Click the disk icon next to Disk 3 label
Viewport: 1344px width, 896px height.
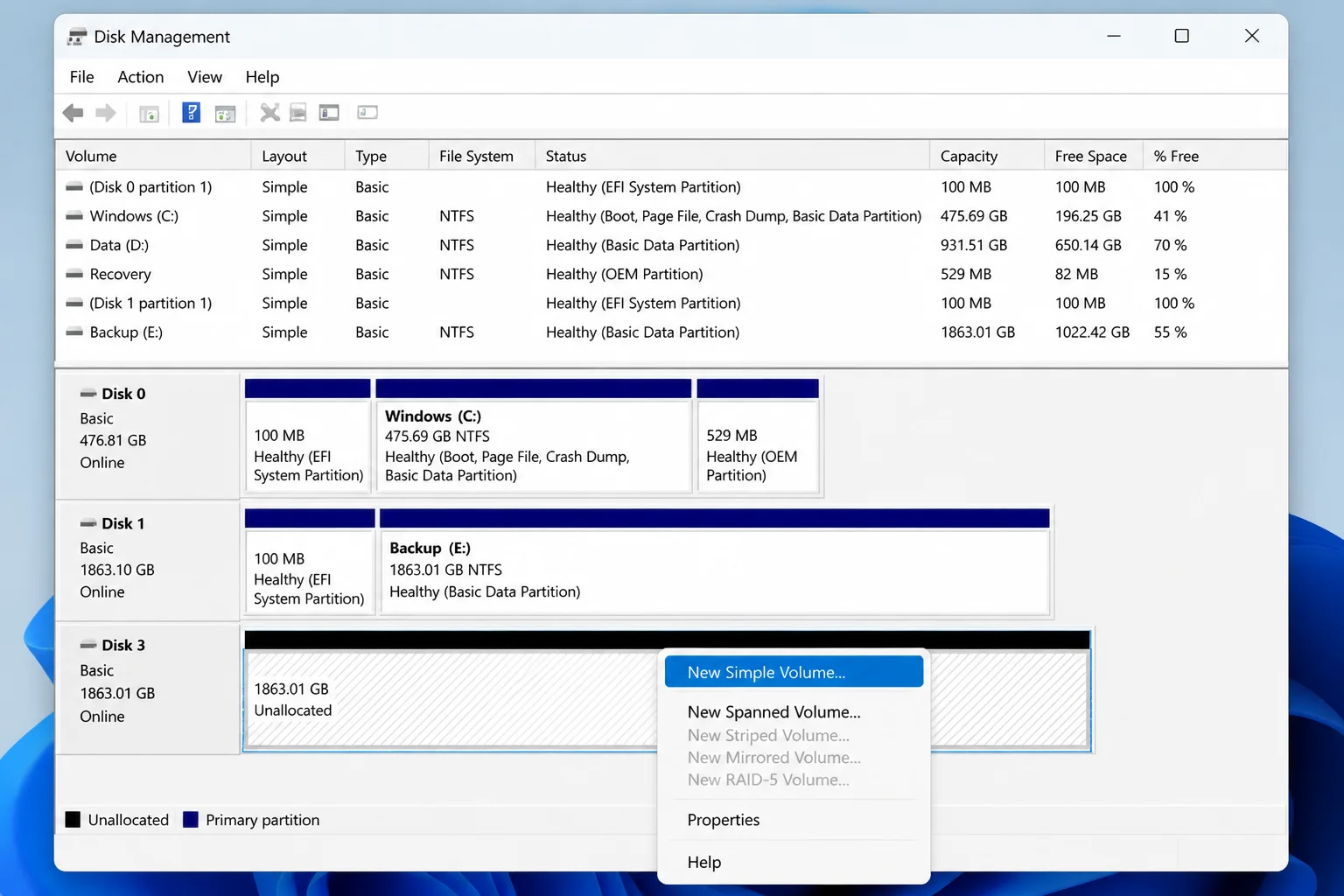point(88,645)
